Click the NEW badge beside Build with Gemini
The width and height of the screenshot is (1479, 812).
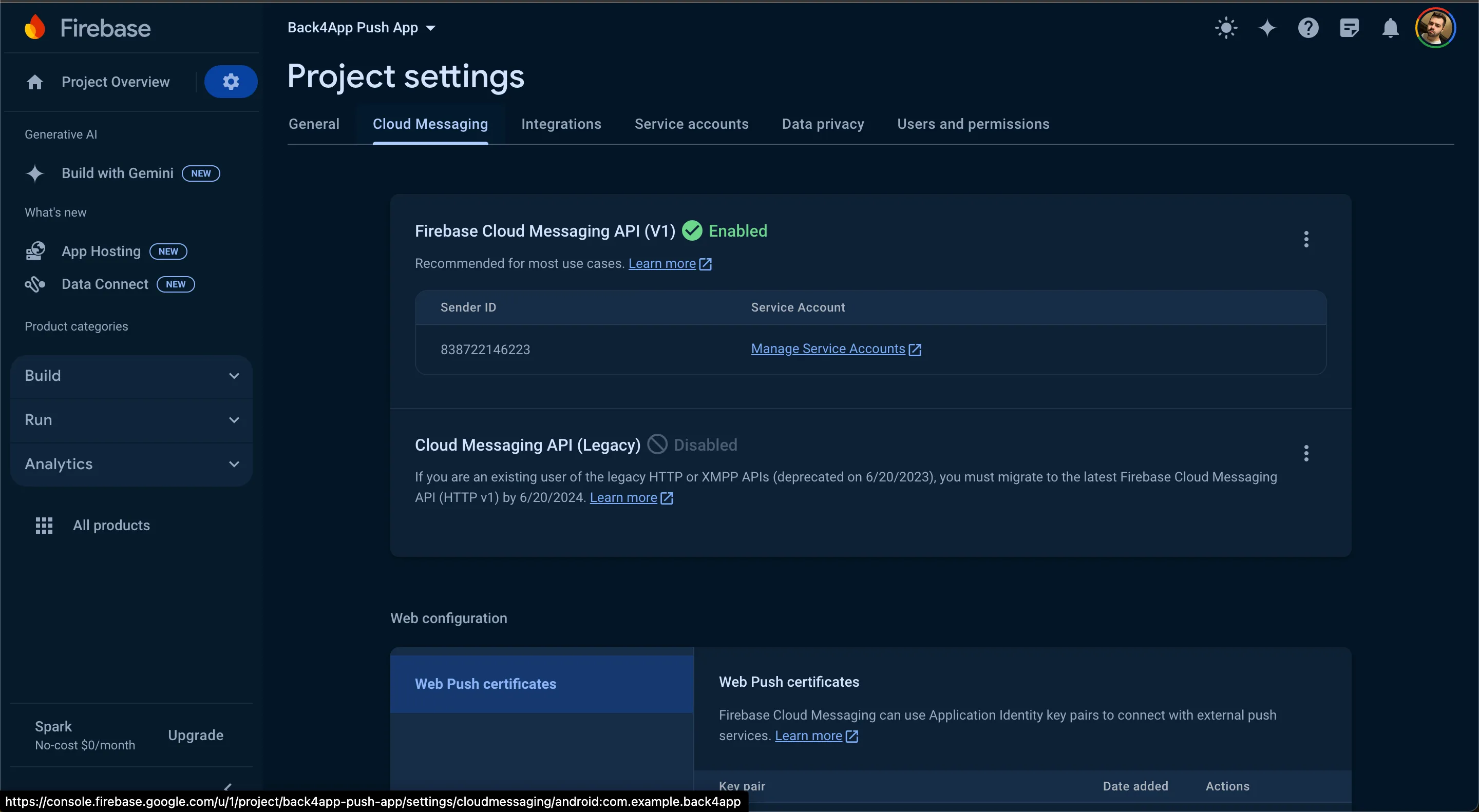click(x=201, y=173)
